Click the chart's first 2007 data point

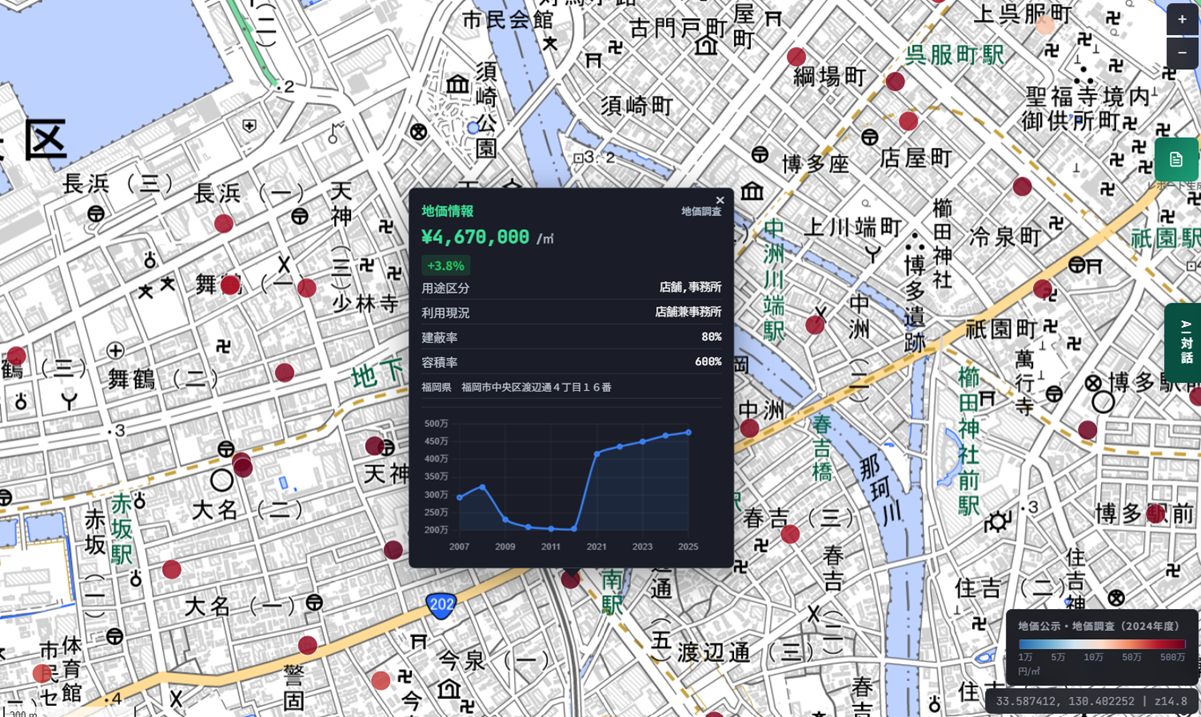point(459,497)
